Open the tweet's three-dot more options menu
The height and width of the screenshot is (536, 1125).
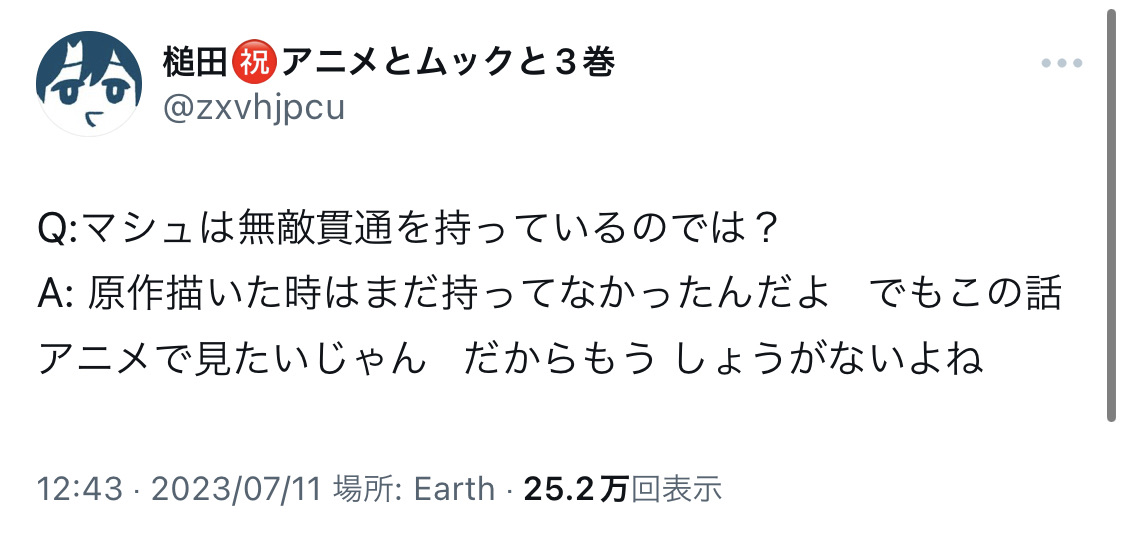click(x=1061, y=63)
